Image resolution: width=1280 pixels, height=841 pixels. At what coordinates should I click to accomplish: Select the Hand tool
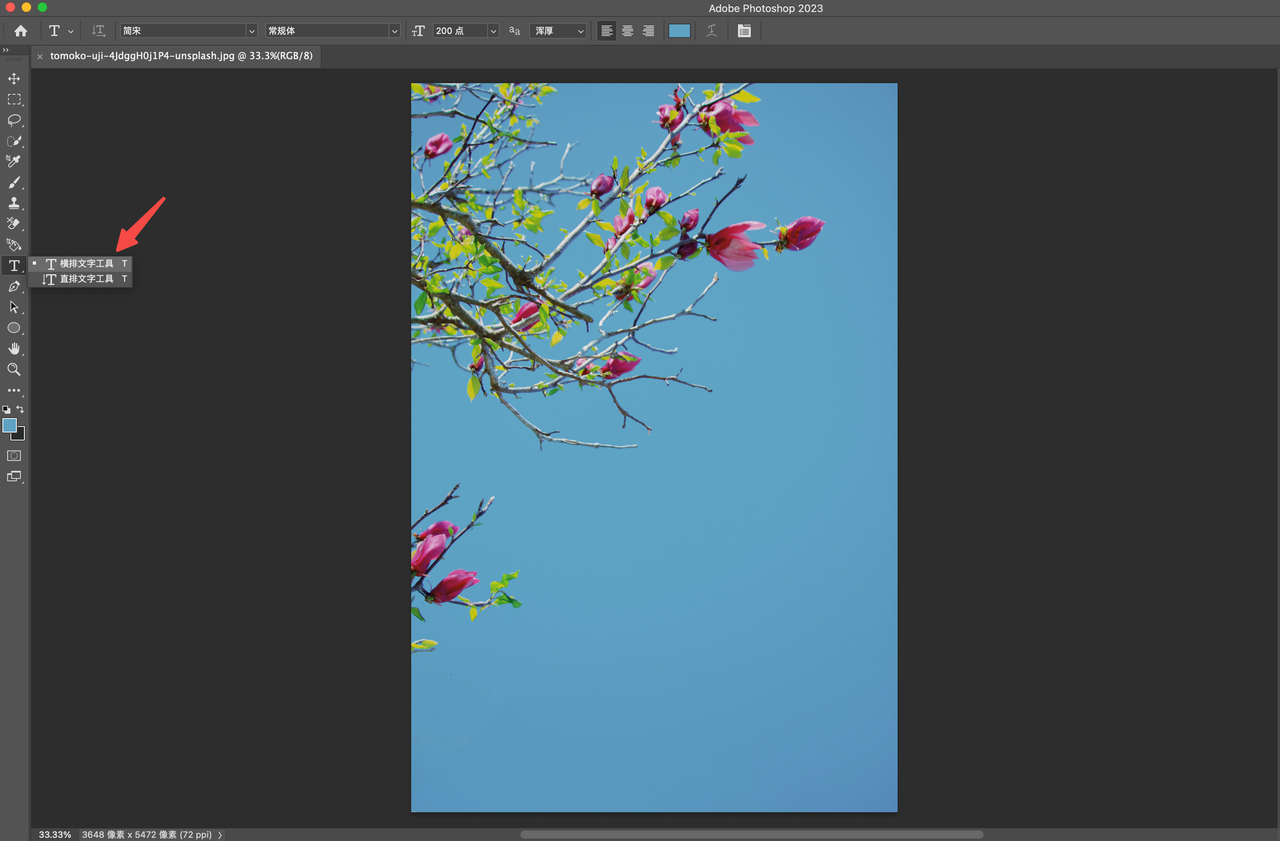coord(14,349)
